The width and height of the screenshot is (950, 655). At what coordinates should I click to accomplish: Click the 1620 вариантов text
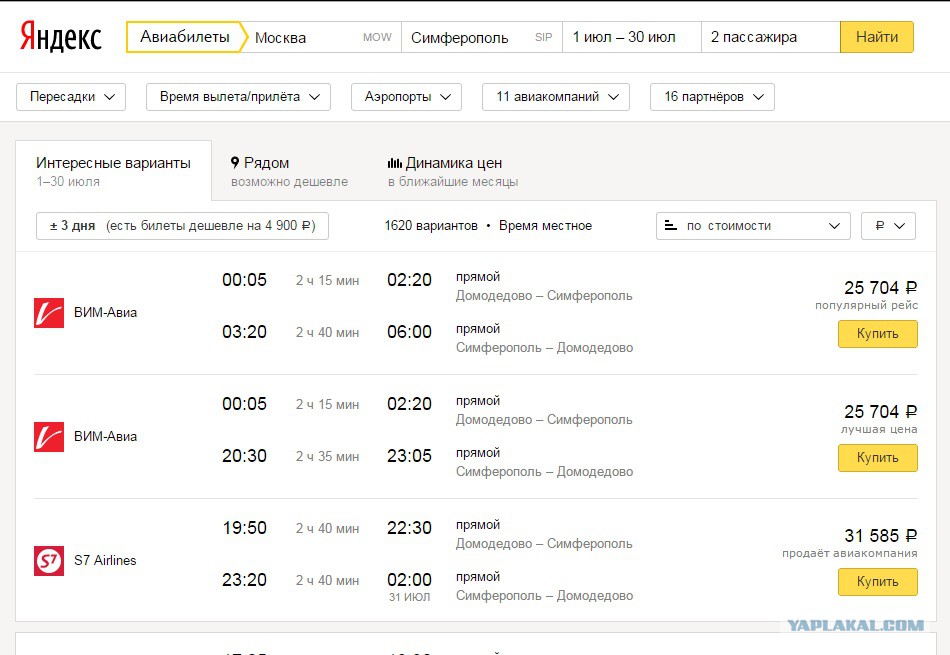431,226
